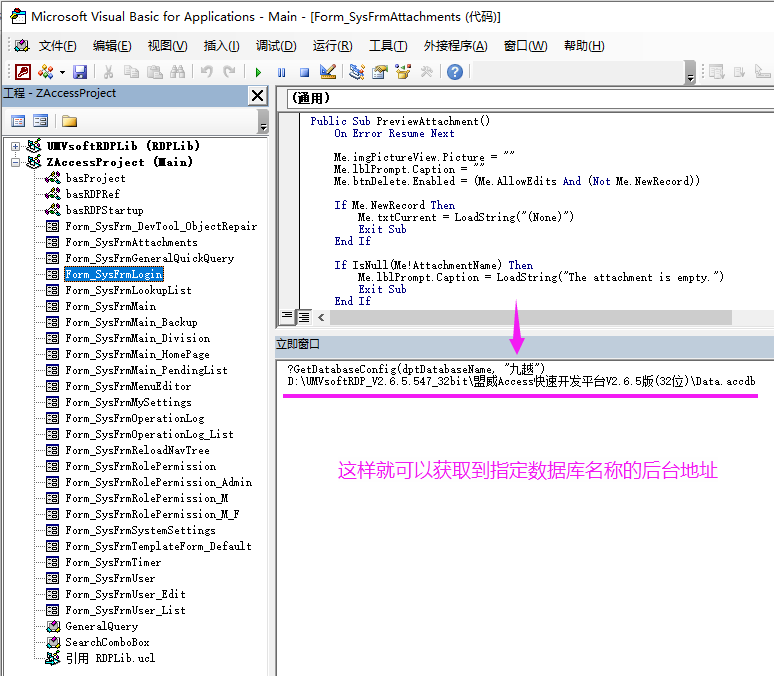
Task: Click the View Microsoft Access icon
Action: [x=23, y=72]
